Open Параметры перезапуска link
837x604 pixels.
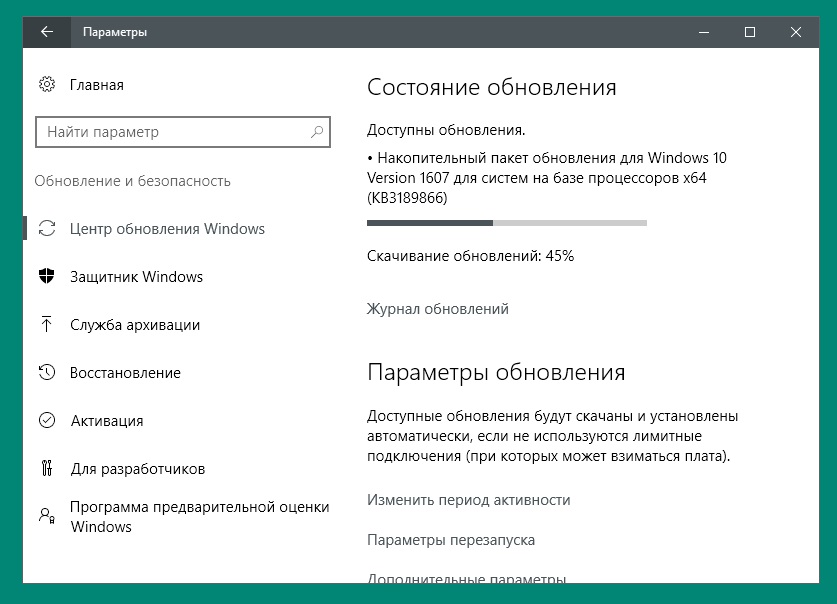coord(451,540)
